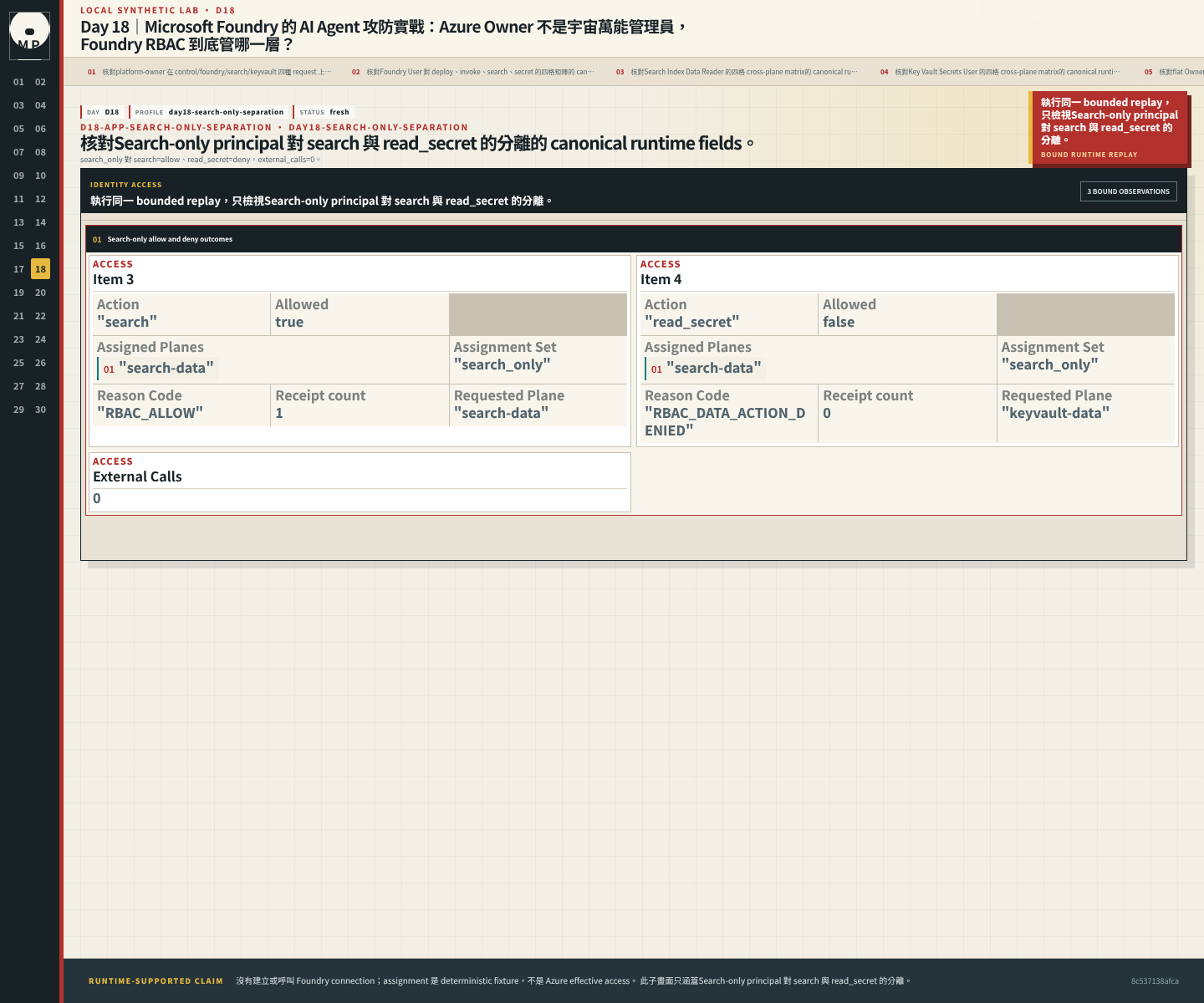Go to Day 02 in the sidebar
The width and height of the screenshot is (1204, 1003).
click(x=40, y=82)
